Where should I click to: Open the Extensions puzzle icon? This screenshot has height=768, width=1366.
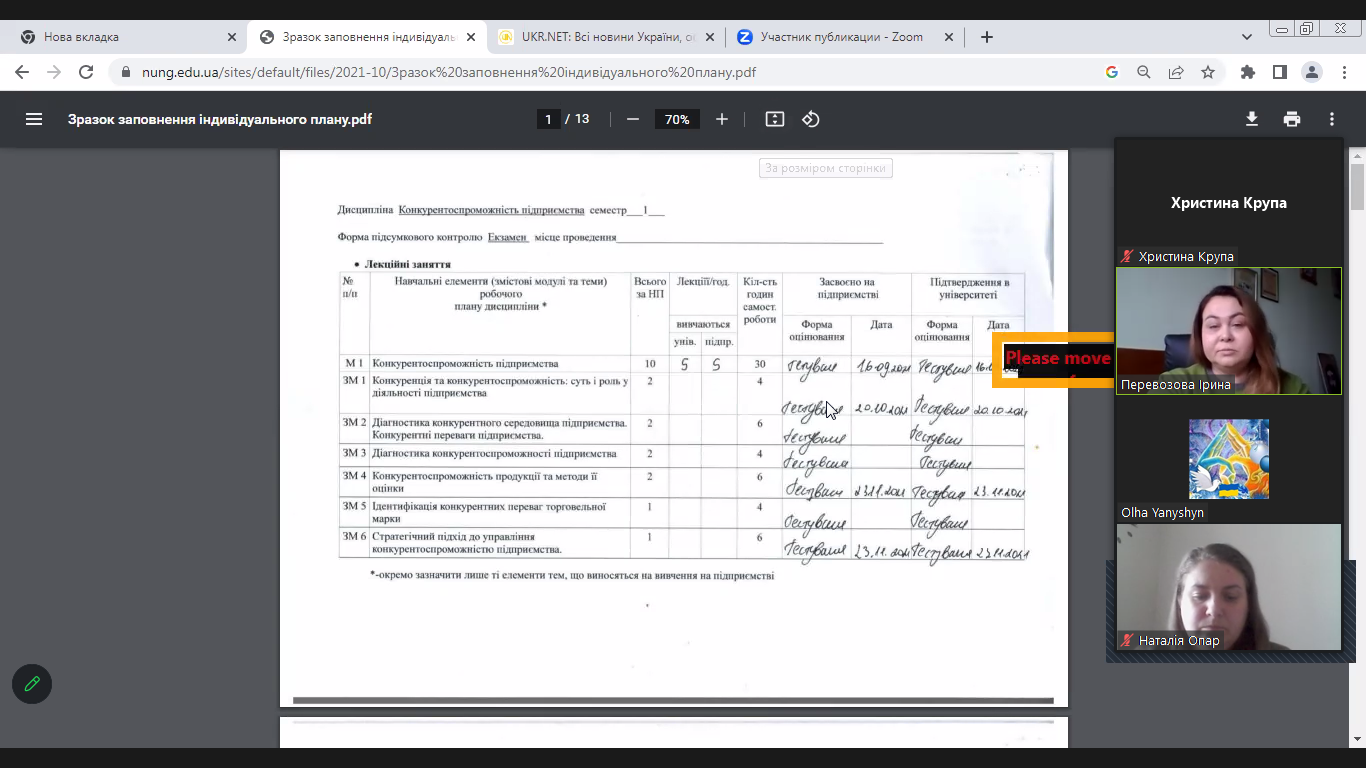pyautogui.click(x=1247, y=72)
